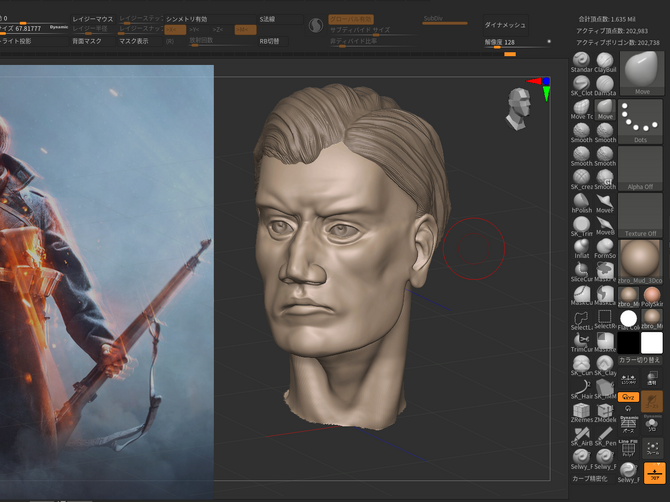This screenshot has height=502, width=670.
Task: Select the Standard sculpting brush
Action: coord(581,62)
